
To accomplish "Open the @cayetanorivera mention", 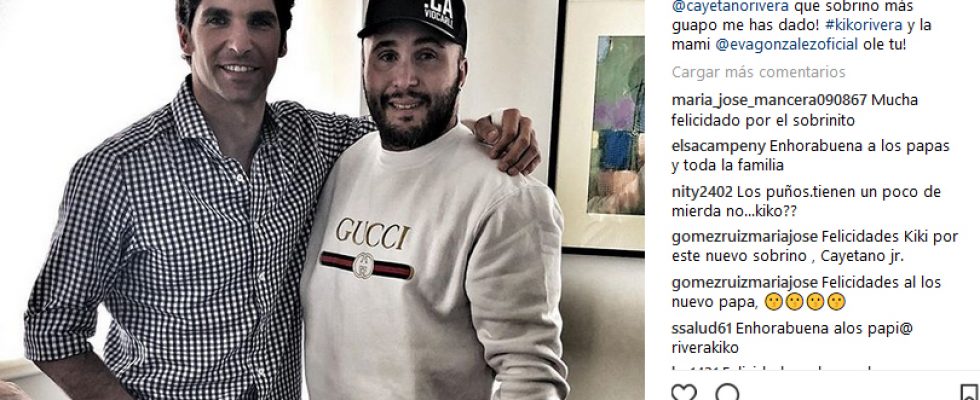I will point(730,6).
